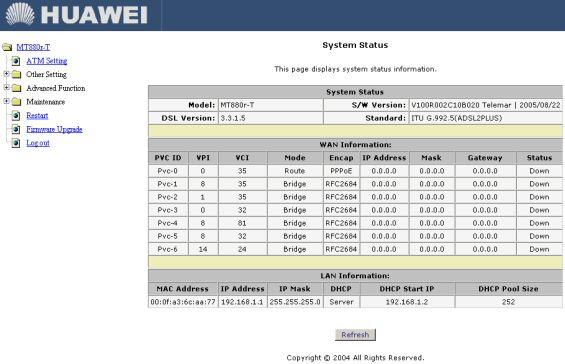Select Maintenance in the tree
Image resolution: width=565 pixels, height=364 pixels.
(x=45, y=102)
